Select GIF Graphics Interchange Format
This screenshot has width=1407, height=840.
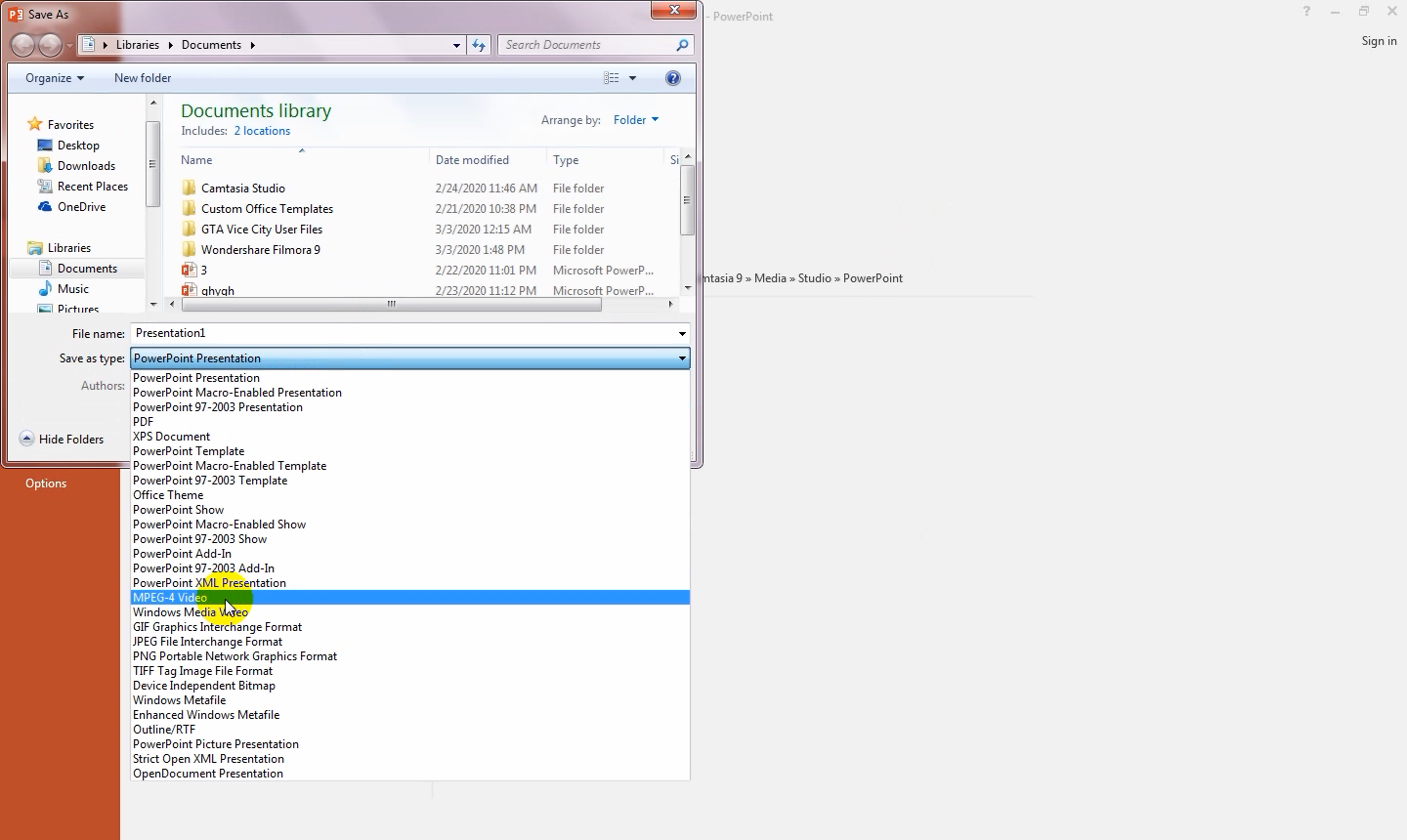(x=410, y=627)
